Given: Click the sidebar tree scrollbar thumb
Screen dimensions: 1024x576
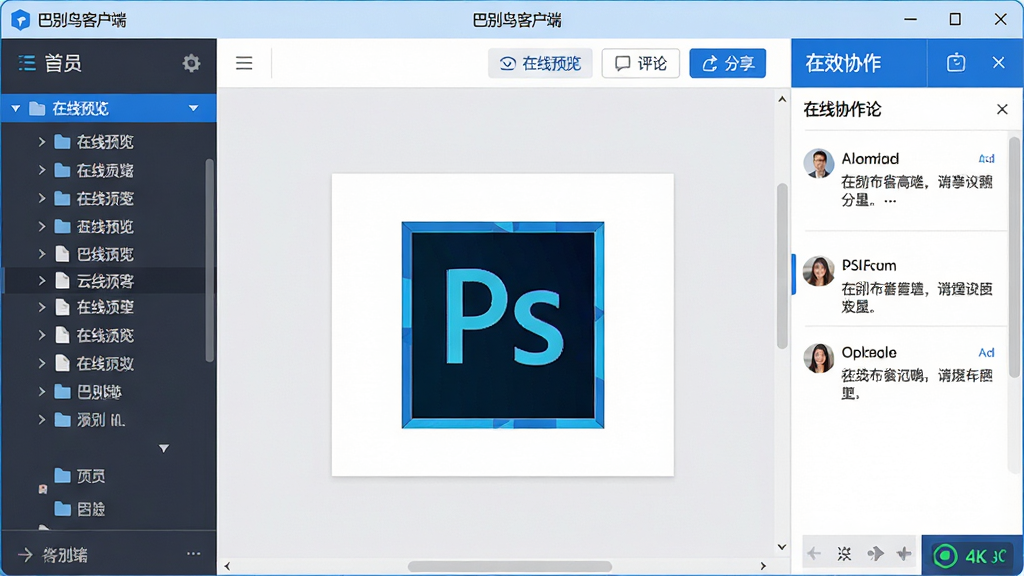Looking at the screenshot, I should (x=209, y=260).
